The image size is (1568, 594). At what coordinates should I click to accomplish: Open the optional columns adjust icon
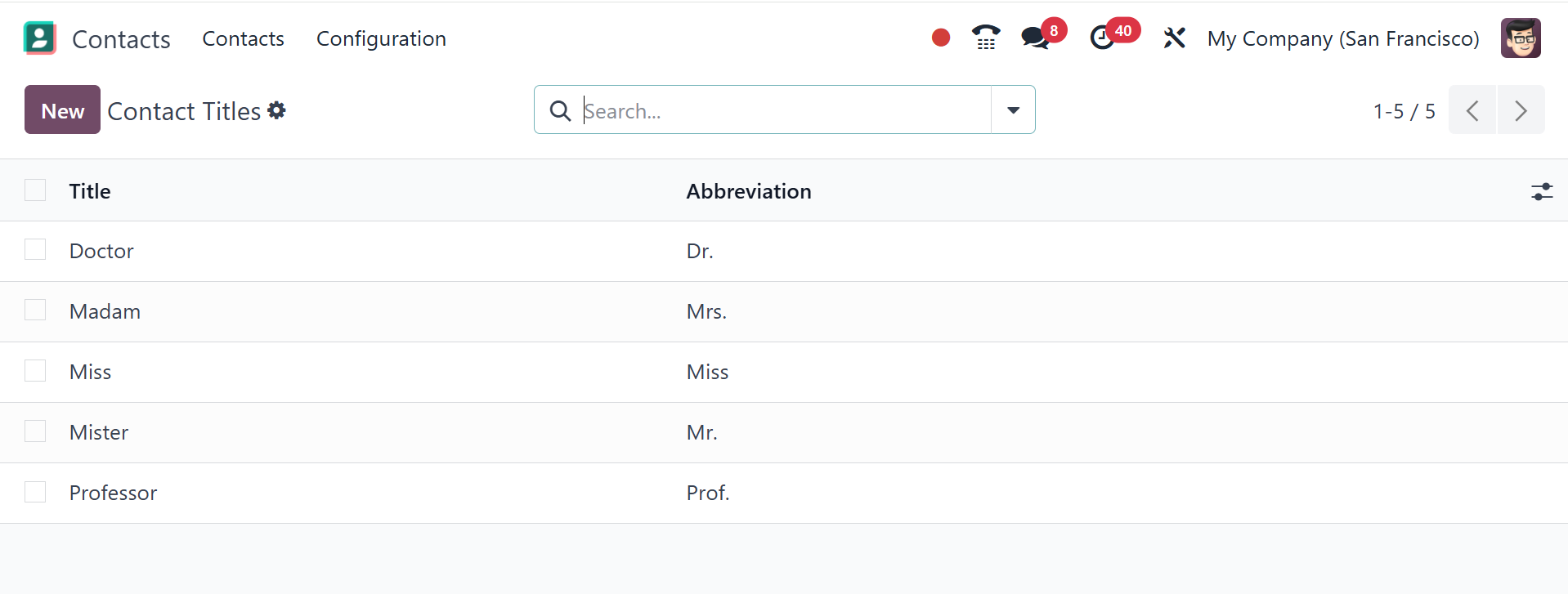click(x=1541, y=191)
